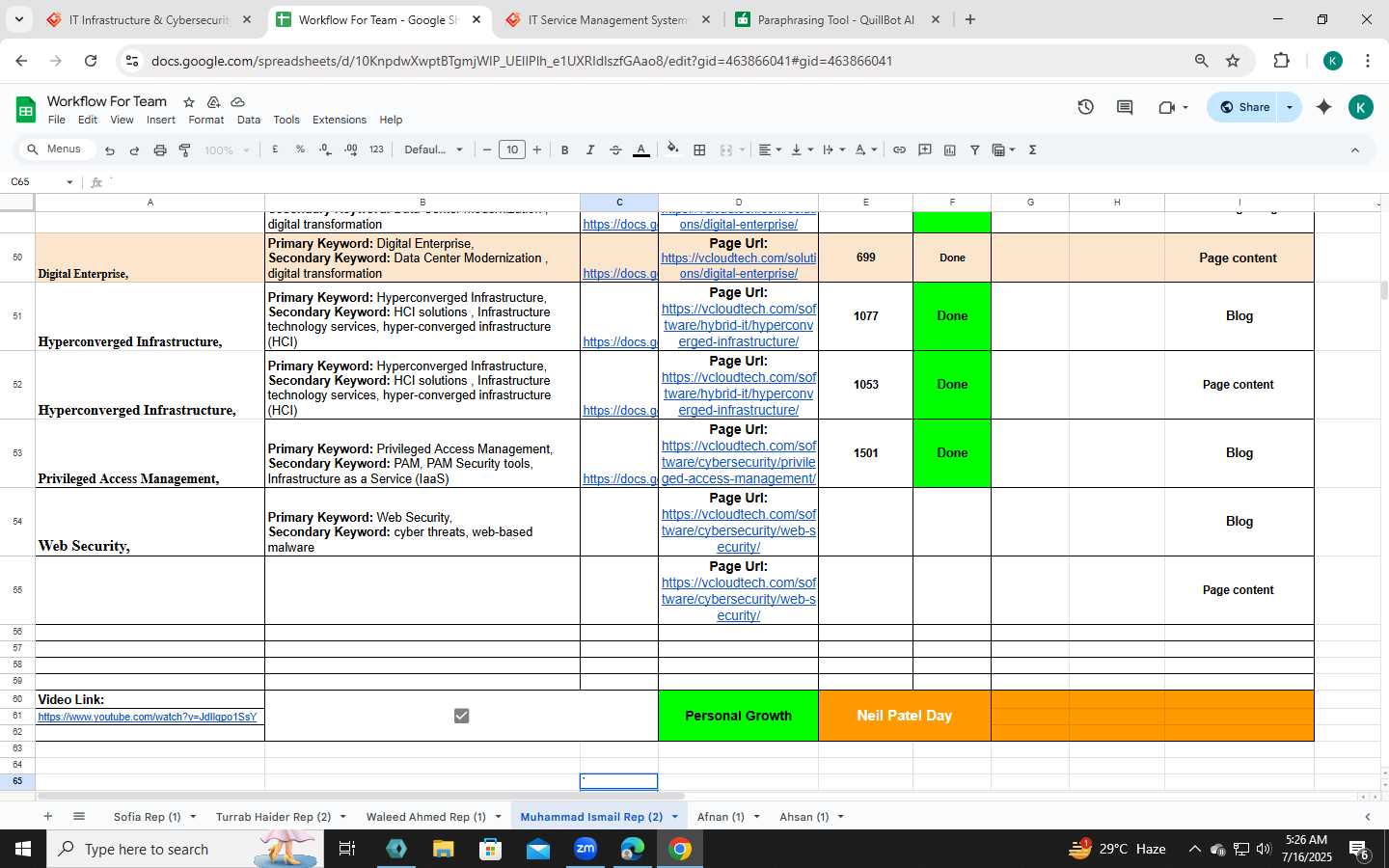Click the Create a filter icon
This screenshot has width=1389, height=868.
[974, 149]
